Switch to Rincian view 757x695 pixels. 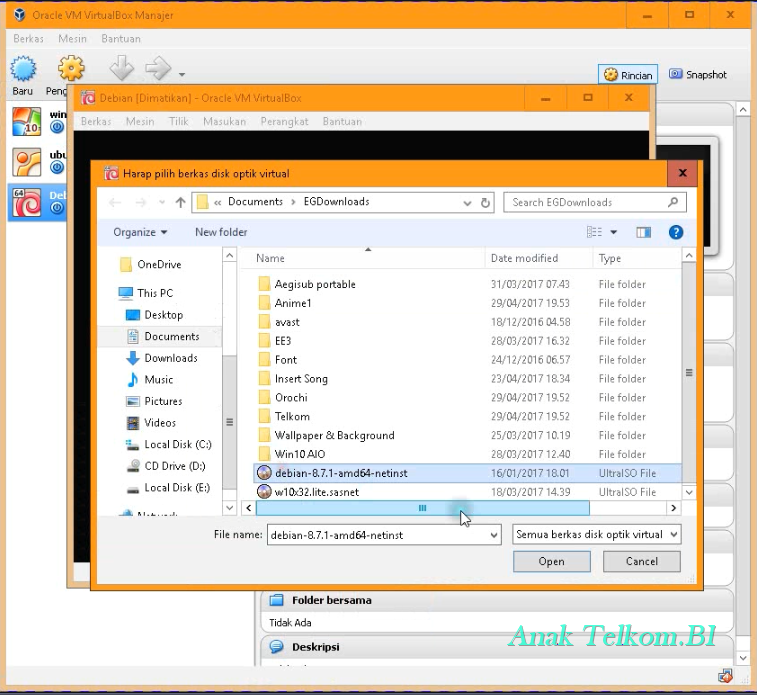(x=628, y=75)
